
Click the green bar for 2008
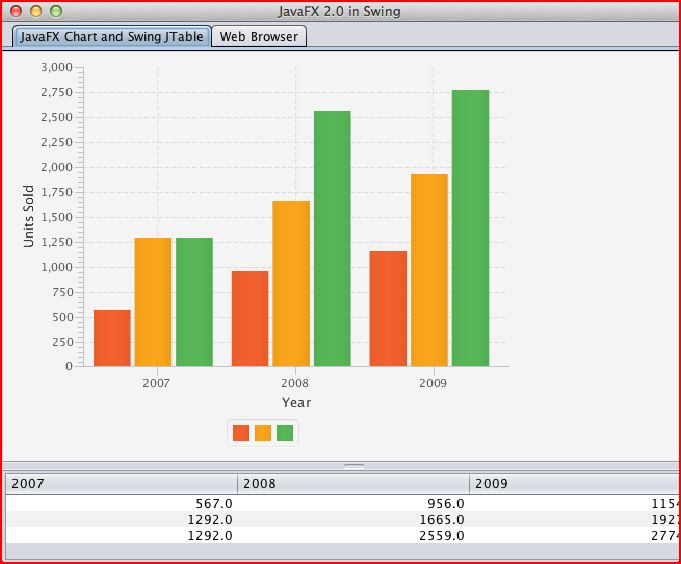pos(332,239)
